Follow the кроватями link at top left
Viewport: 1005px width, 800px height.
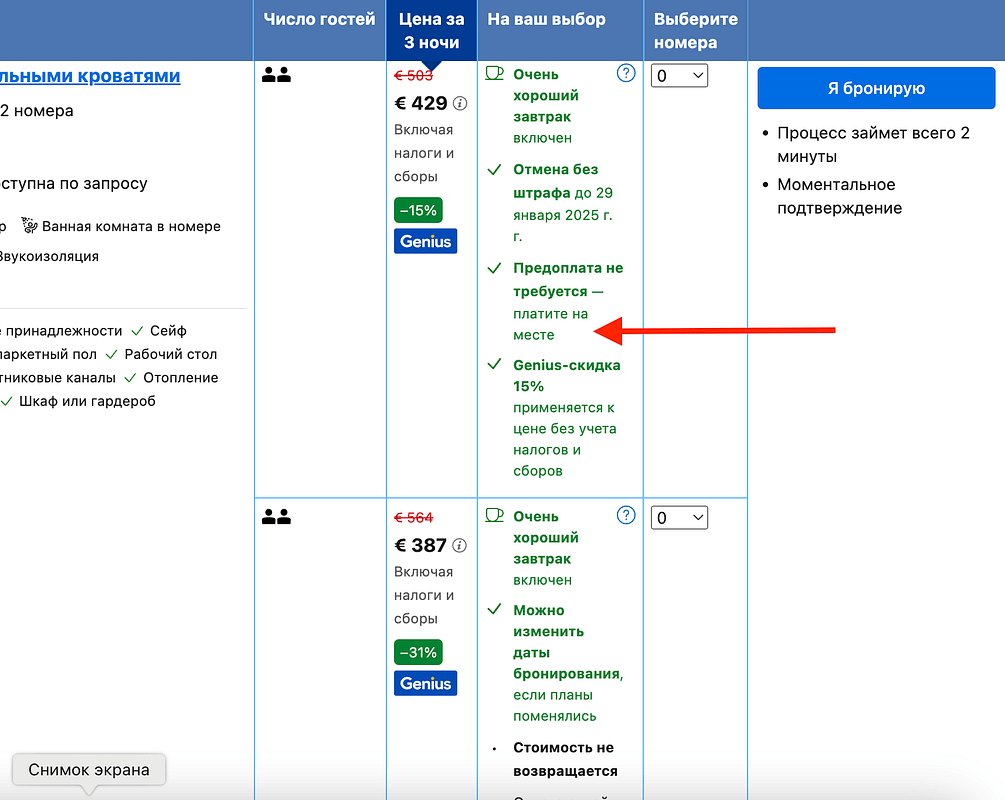[90, 76]
